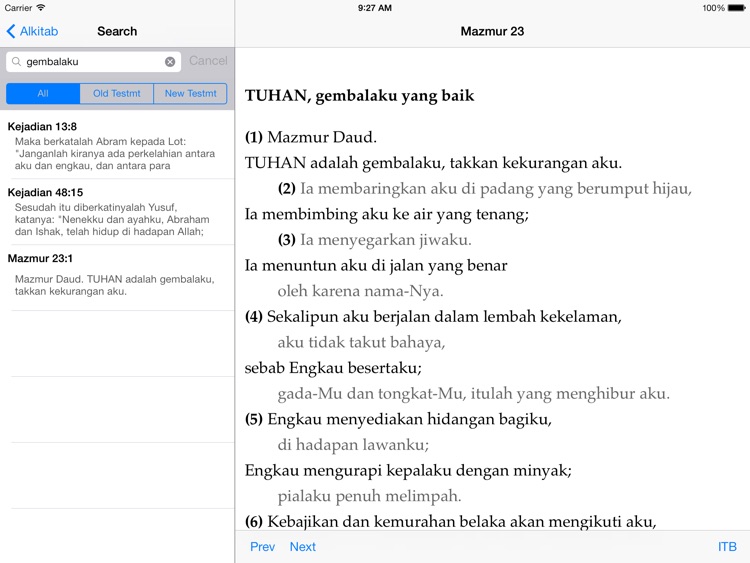Filter results by New Testmt
Screen dimensions: 750x563
click(190, 93)
